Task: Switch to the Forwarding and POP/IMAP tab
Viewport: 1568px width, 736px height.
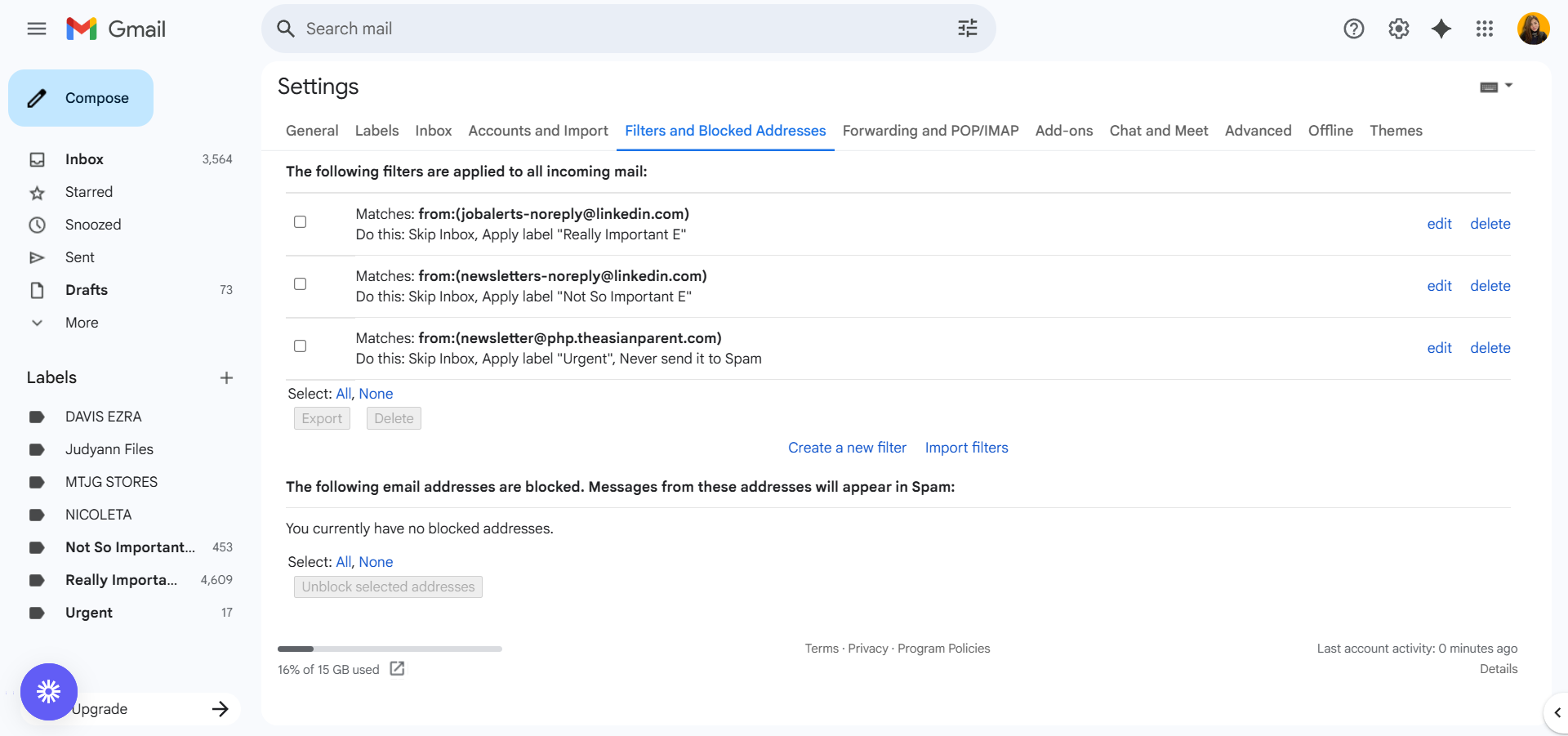Action: coord(930,131)
